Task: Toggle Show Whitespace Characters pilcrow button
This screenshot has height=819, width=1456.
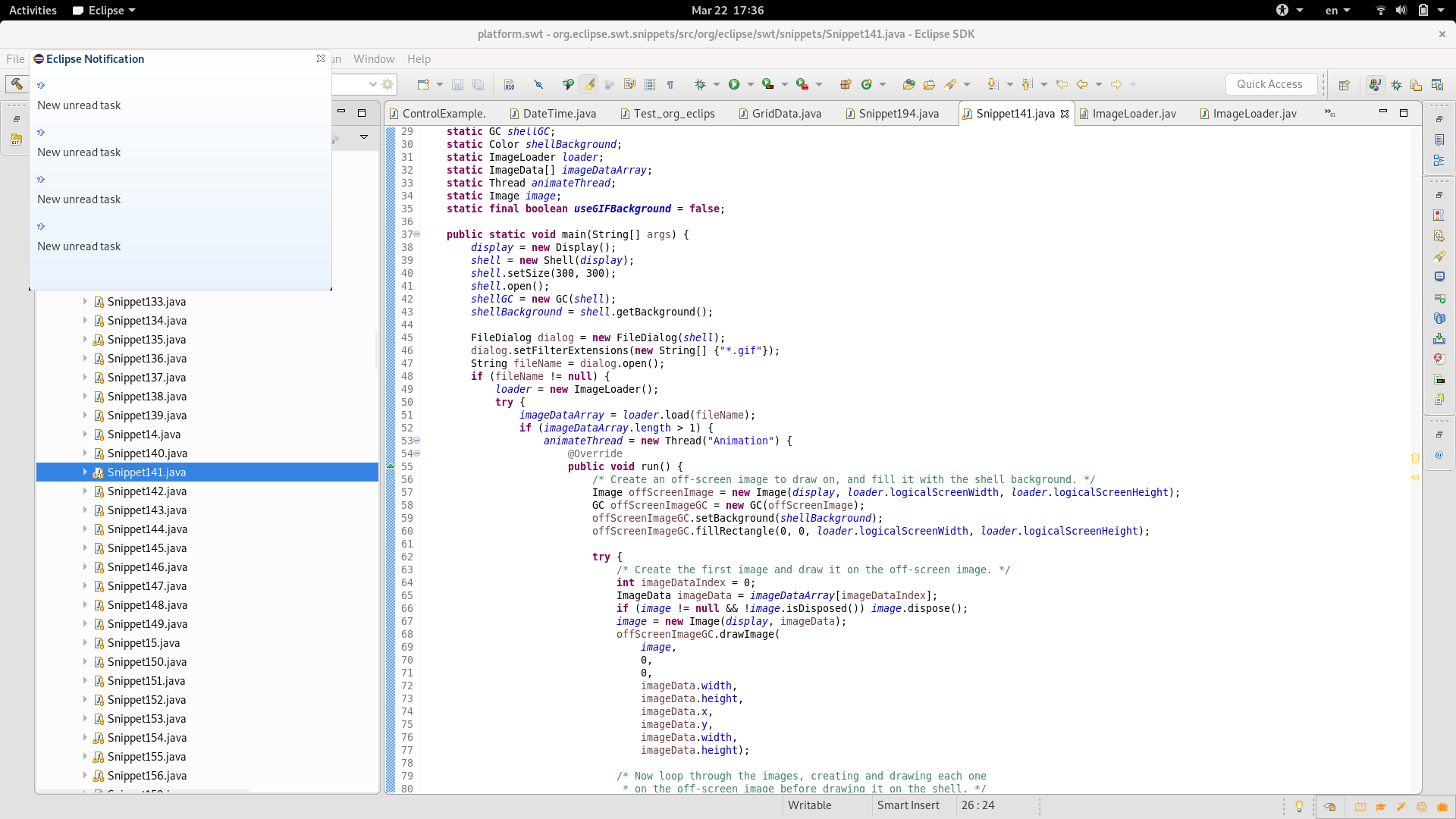Action: tap(670, 84)
